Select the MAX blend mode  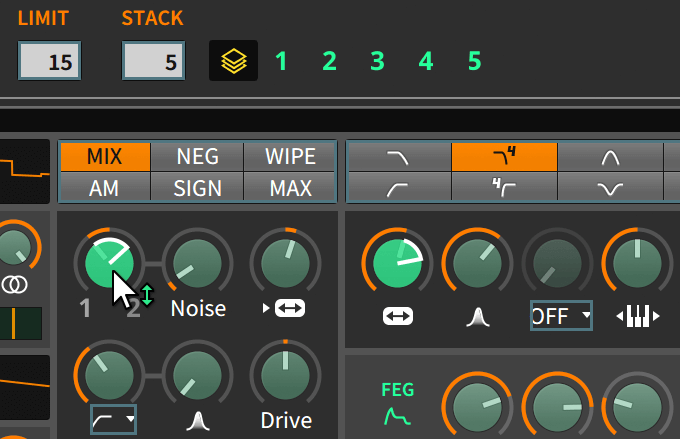[290, 187]
